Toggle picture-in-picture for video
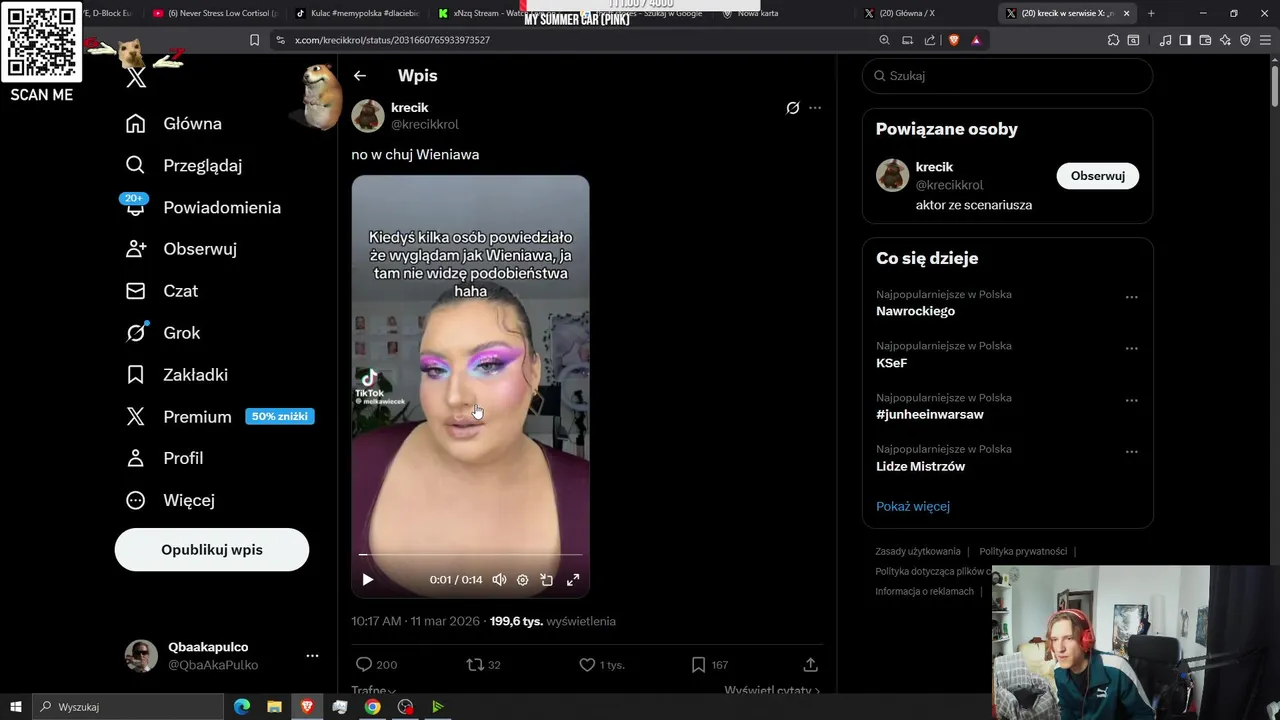1280x720 pixels. coord(547,580)
